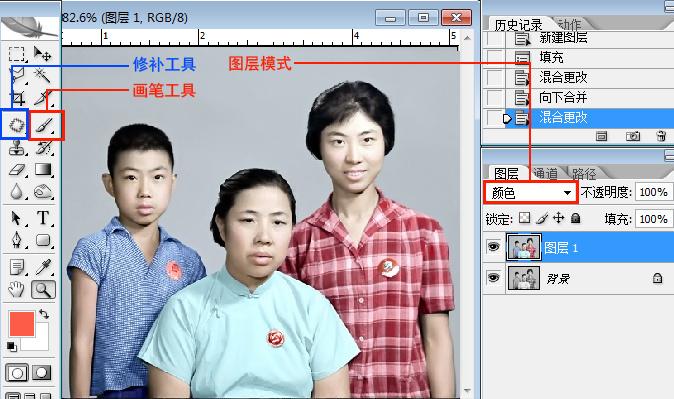This screenshot has width=674, height=399.
Task: Switch to Standard edit mode
Action: pyautogui.click(x=17, y=373)
